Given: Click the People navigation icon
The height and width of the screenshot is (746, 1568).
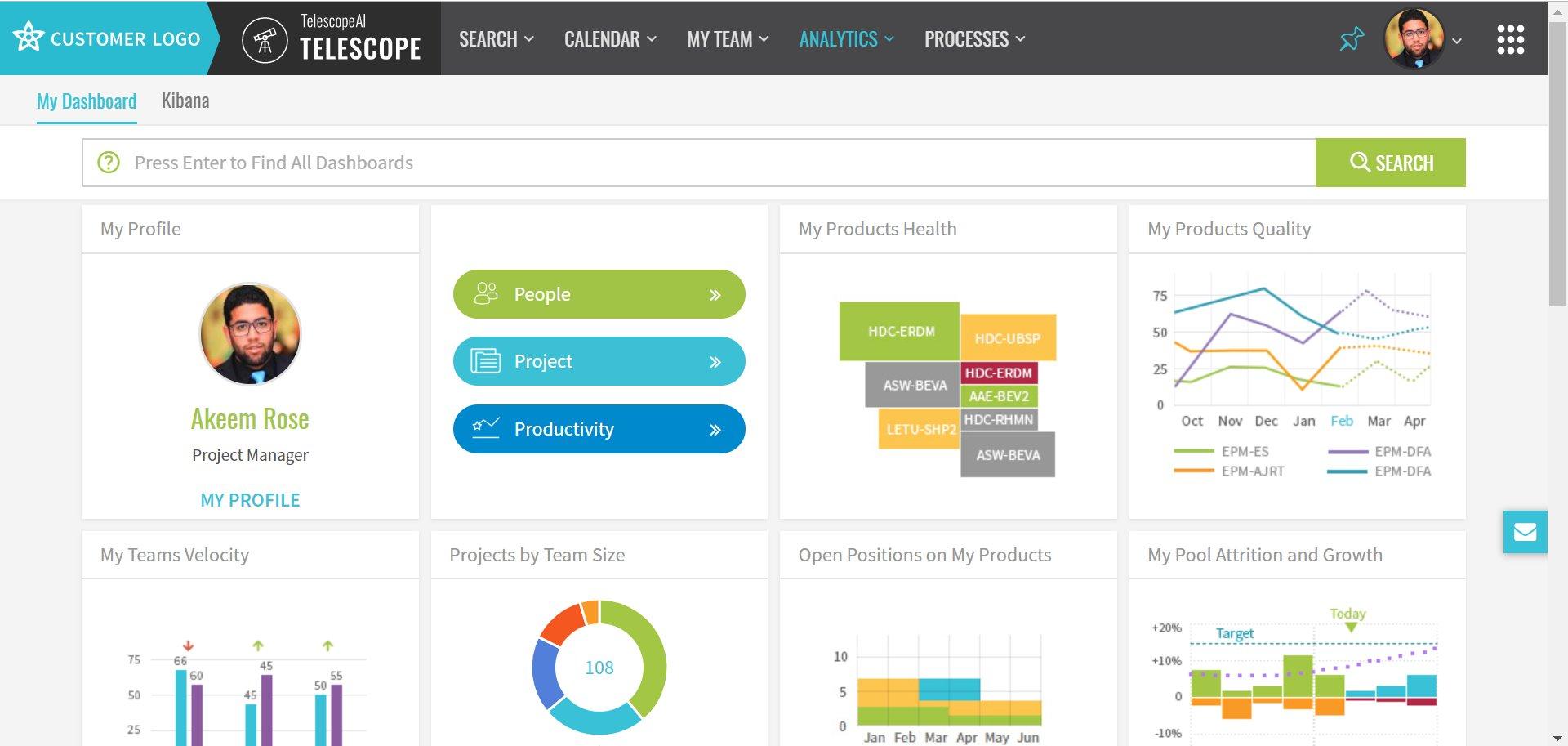Looking at the screenshot, I should [485, 293].
